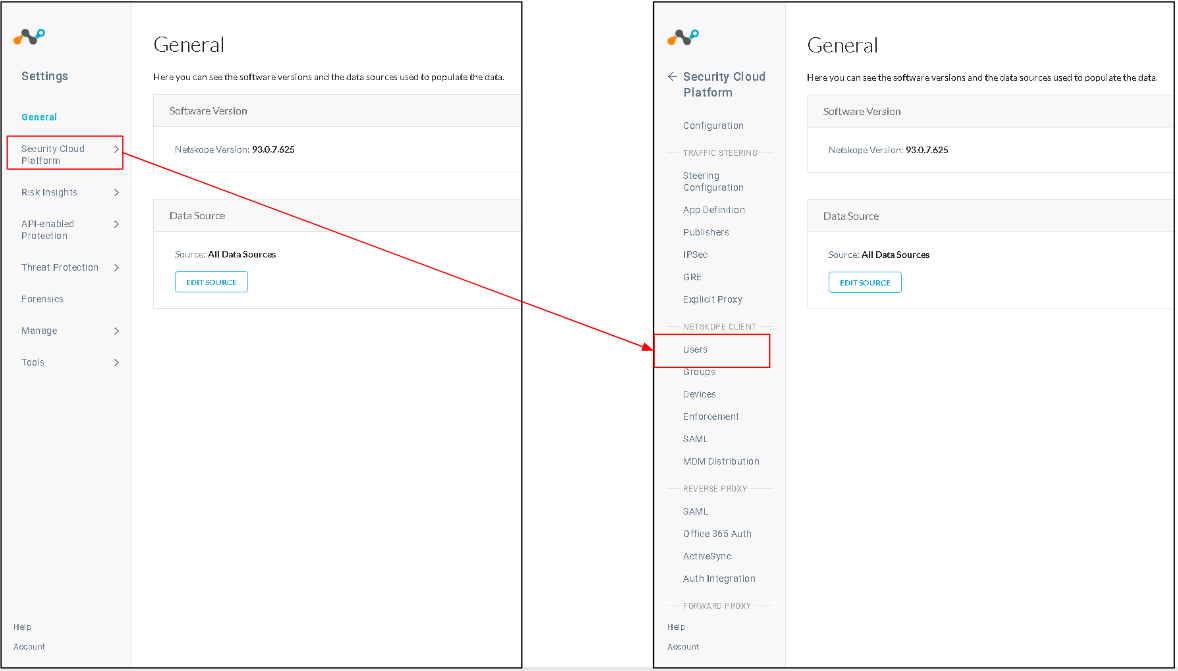Open Explicit Proxy settings
This screenshot has height=671, width=1178.
[712, 299]
